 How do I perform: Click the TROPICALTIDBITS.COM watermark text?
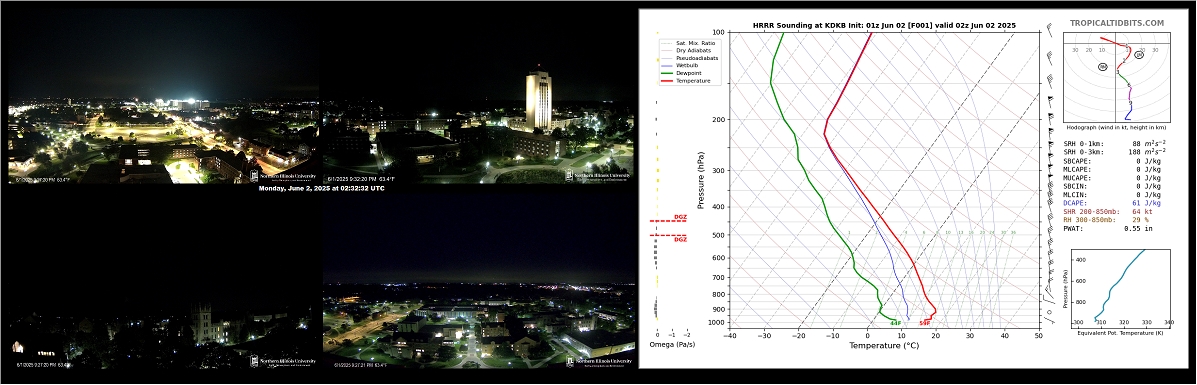(x=1117, y=24)
